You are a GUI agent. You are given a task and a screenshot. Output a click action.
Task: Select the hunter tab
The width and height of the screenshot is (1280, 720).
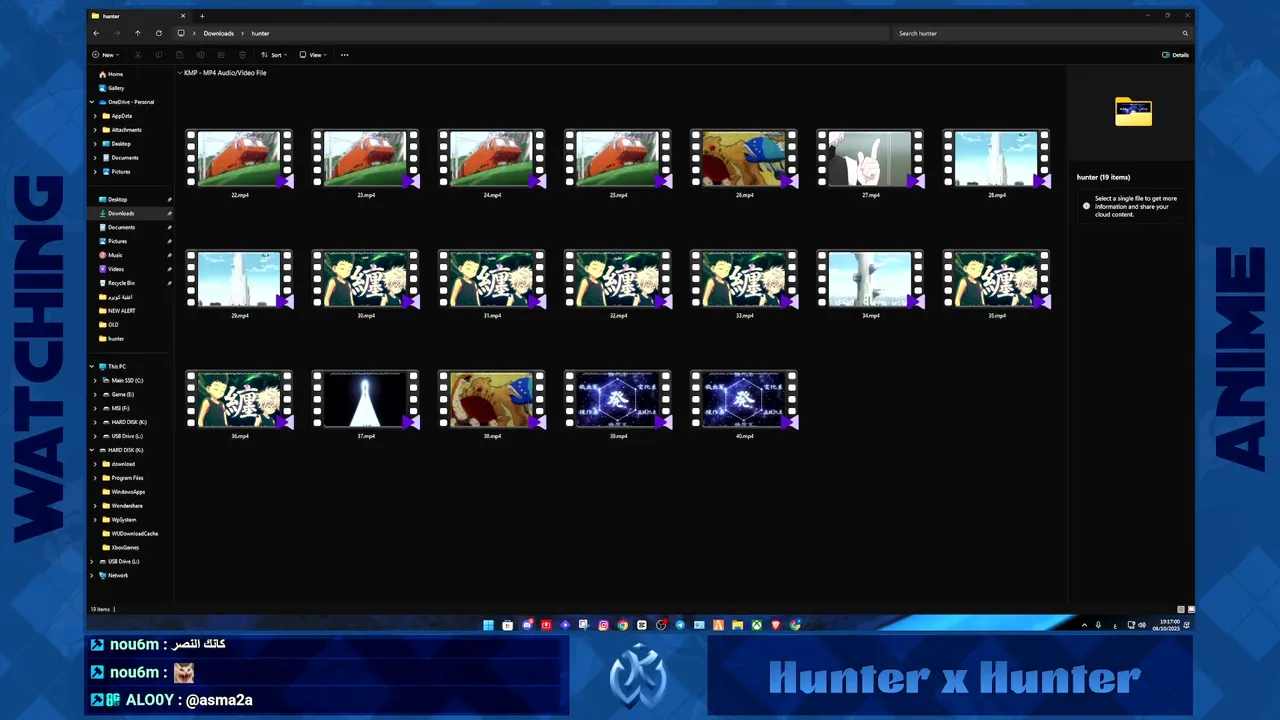[138, 16]
